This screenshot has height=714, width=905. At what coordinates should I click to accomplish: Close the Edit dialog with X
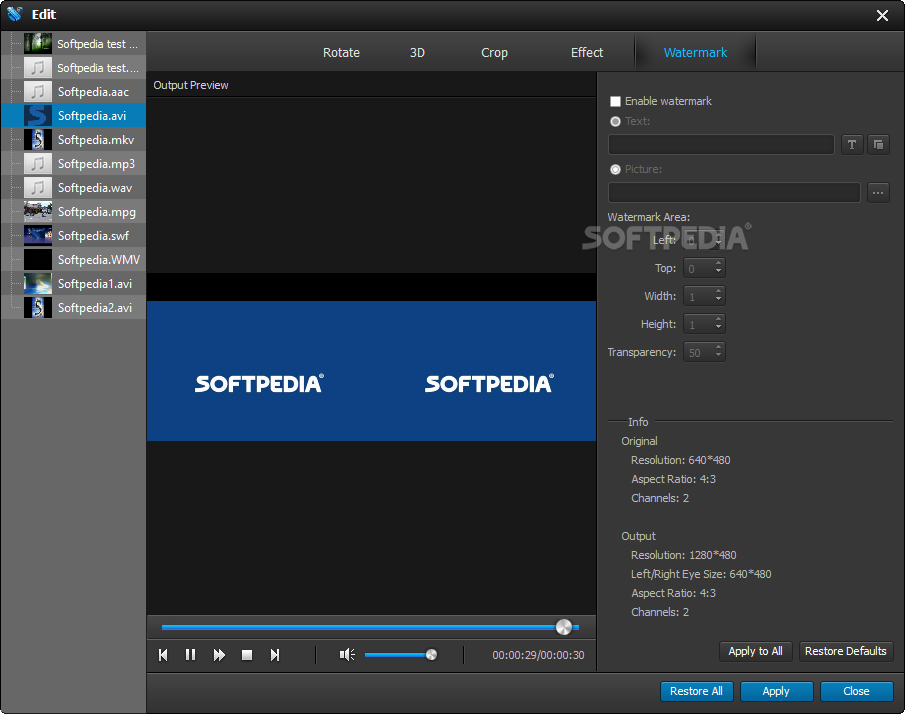(x=882, y=16)
